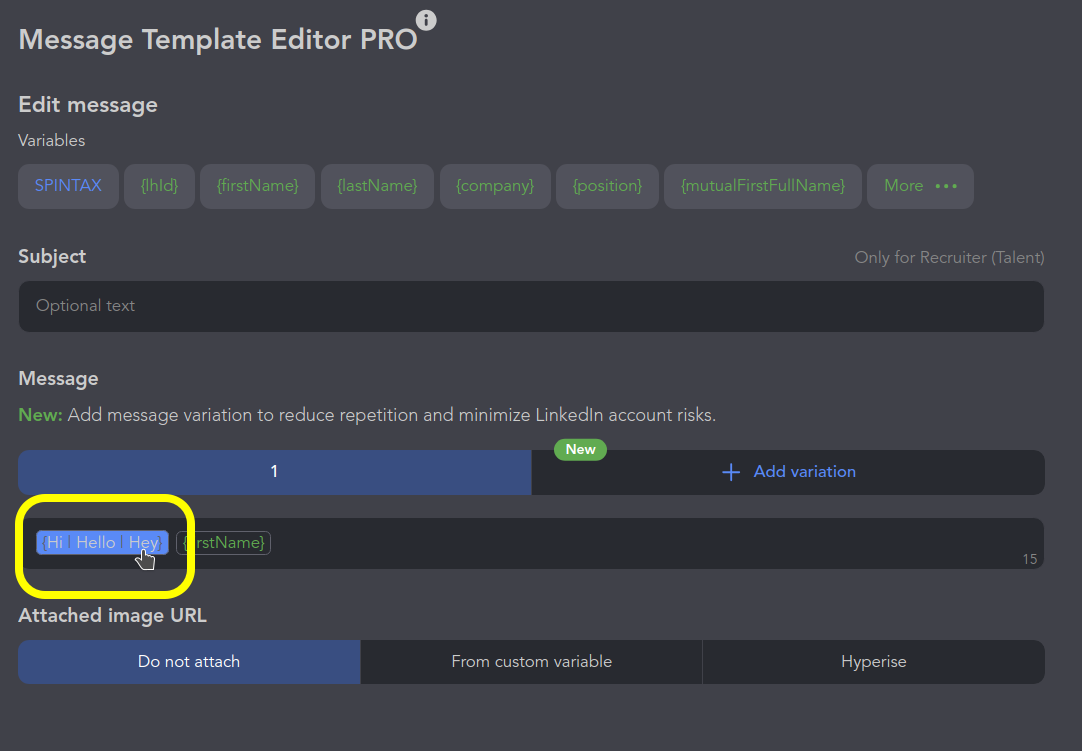Click the New badge above Add variation
Image resolution: width=1082 pixels, height=751 pixels.
[580, 450]
